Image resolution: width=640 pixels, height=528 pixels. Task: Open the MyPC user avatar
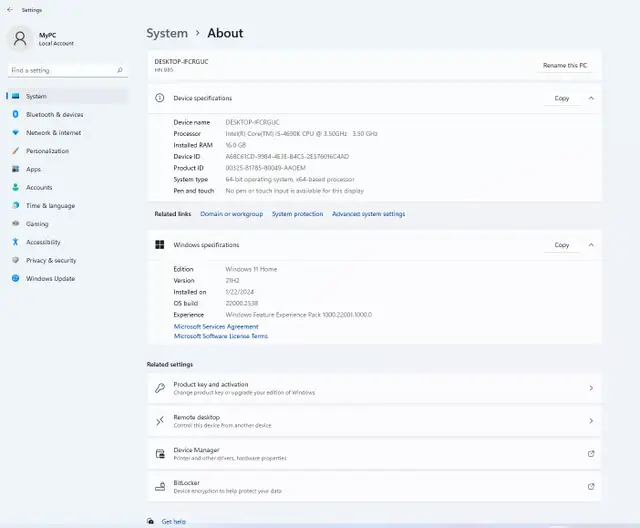pos(20,39)
